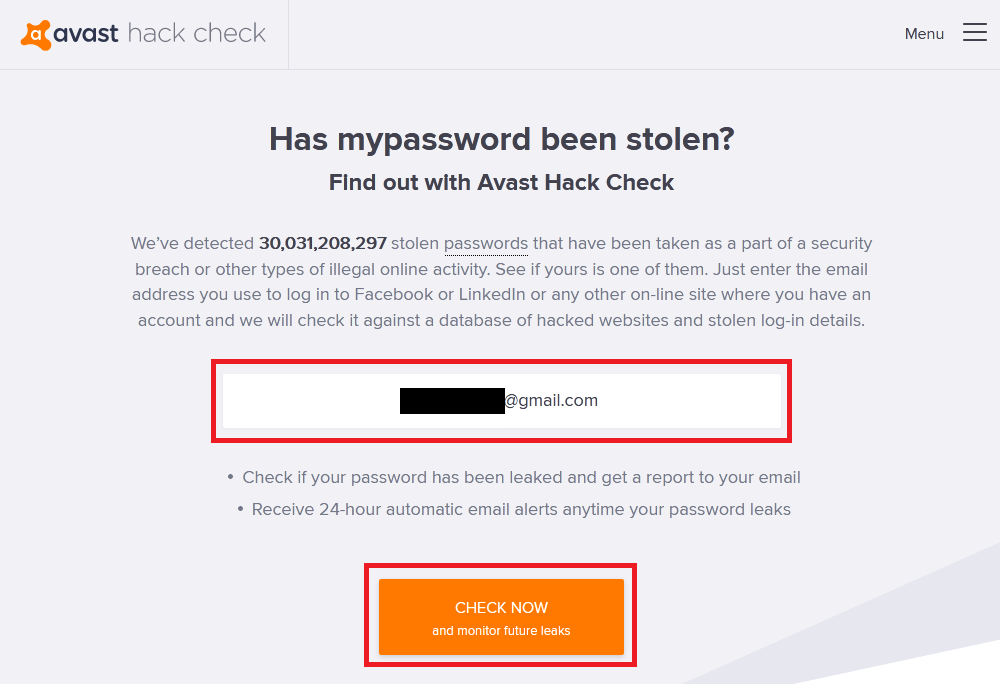Click the "Has my password been stolen?" heading
The height and width of the screenshot is (684, 1000).
click(501, 139)
